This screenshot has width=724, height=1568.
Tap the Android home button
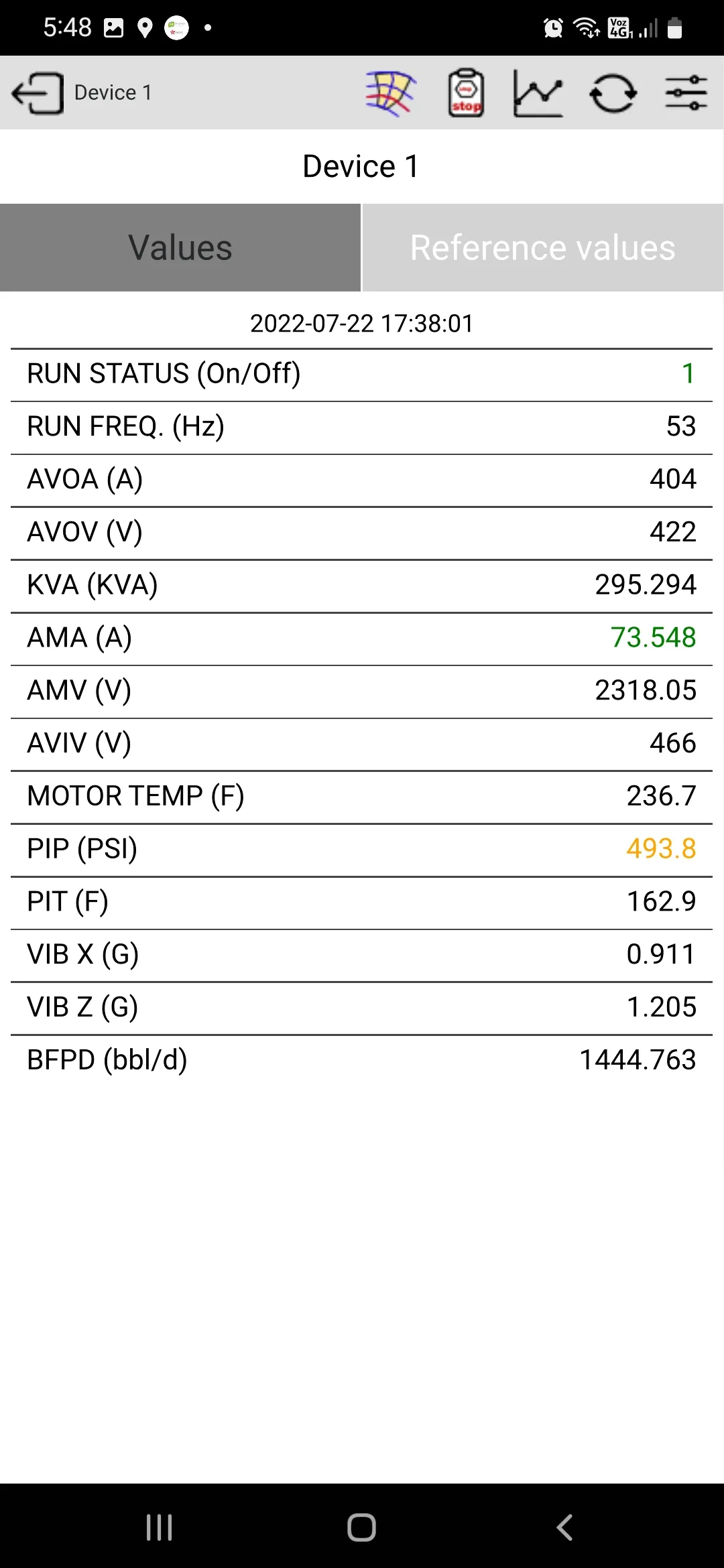[x=361, y=1527]
